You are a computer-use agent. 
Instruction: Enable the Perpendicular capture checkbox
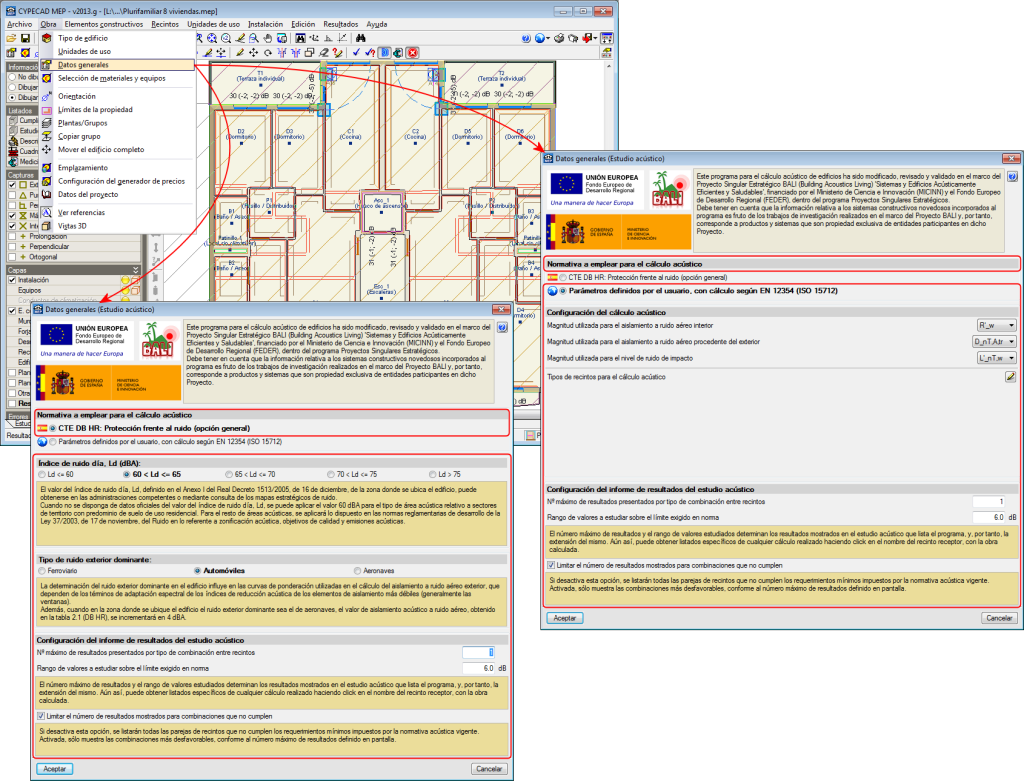pos(12,247)
